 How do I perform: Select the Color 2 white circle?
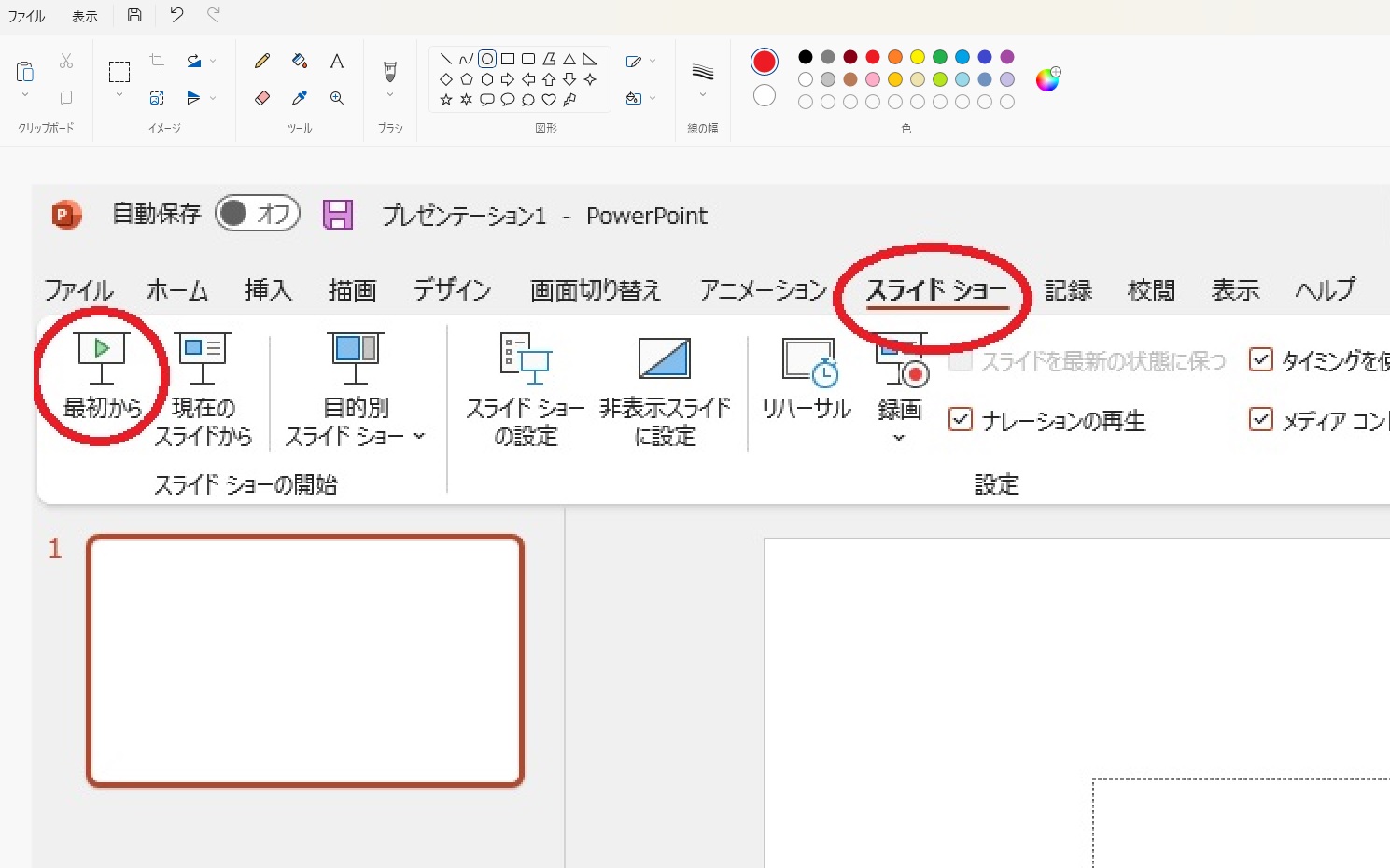click(x=765, y=95)
